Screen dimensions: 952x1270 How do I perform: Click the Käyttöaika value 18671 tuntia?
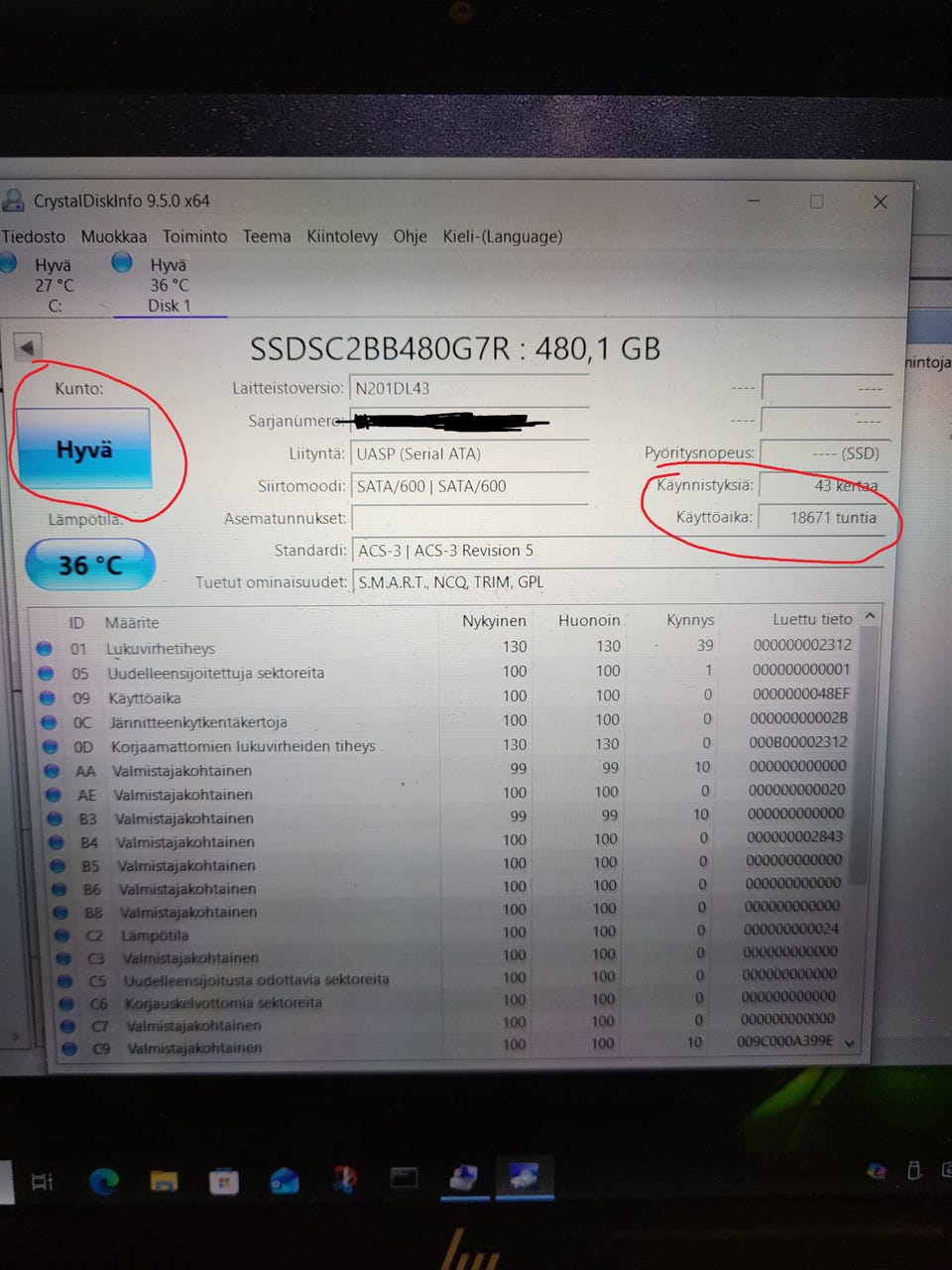pyautogui.click(x=822, y=518)
